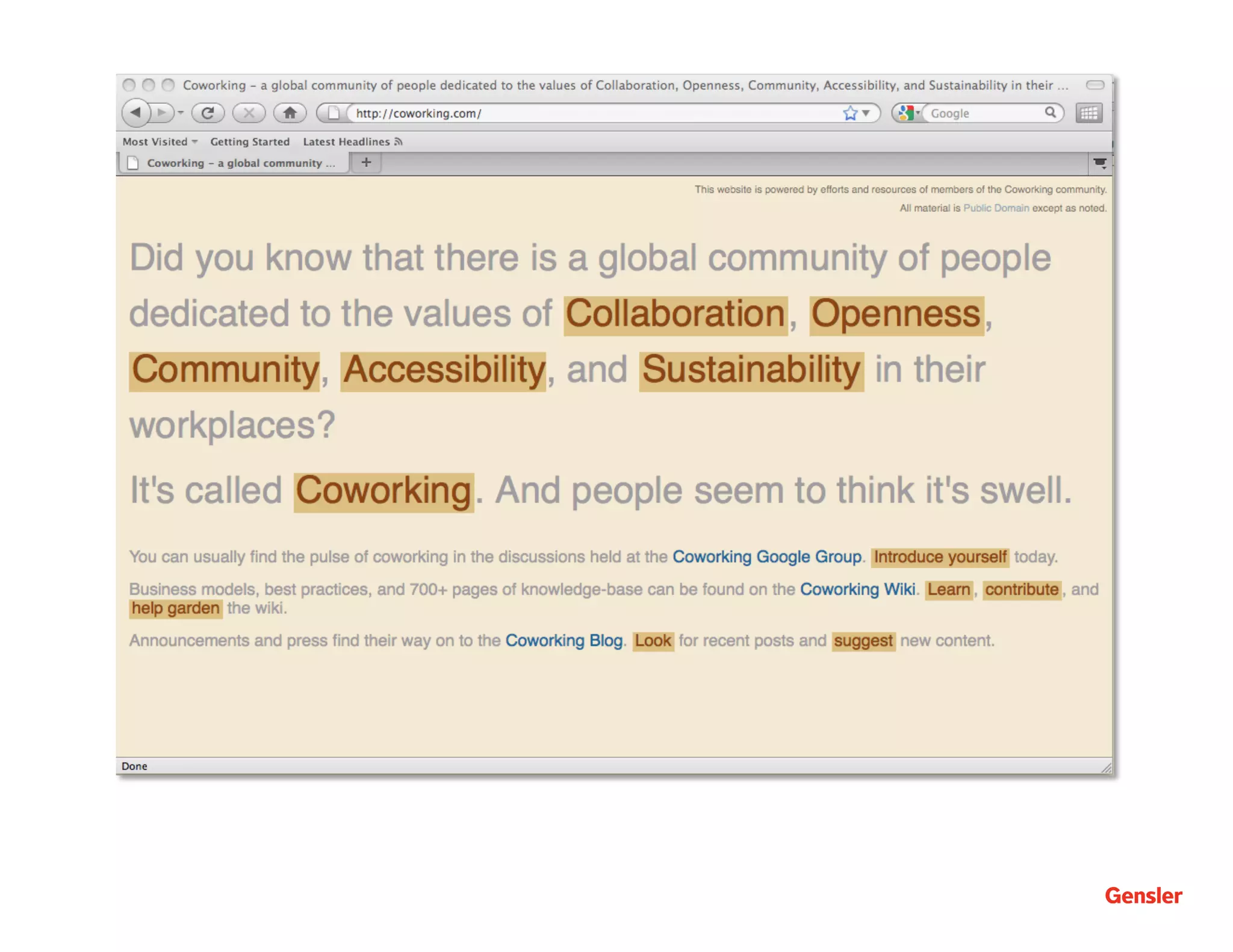Screen dimensions: 1233x952
Task: Open the Coworking Wiki link
Action: (857, 589)
